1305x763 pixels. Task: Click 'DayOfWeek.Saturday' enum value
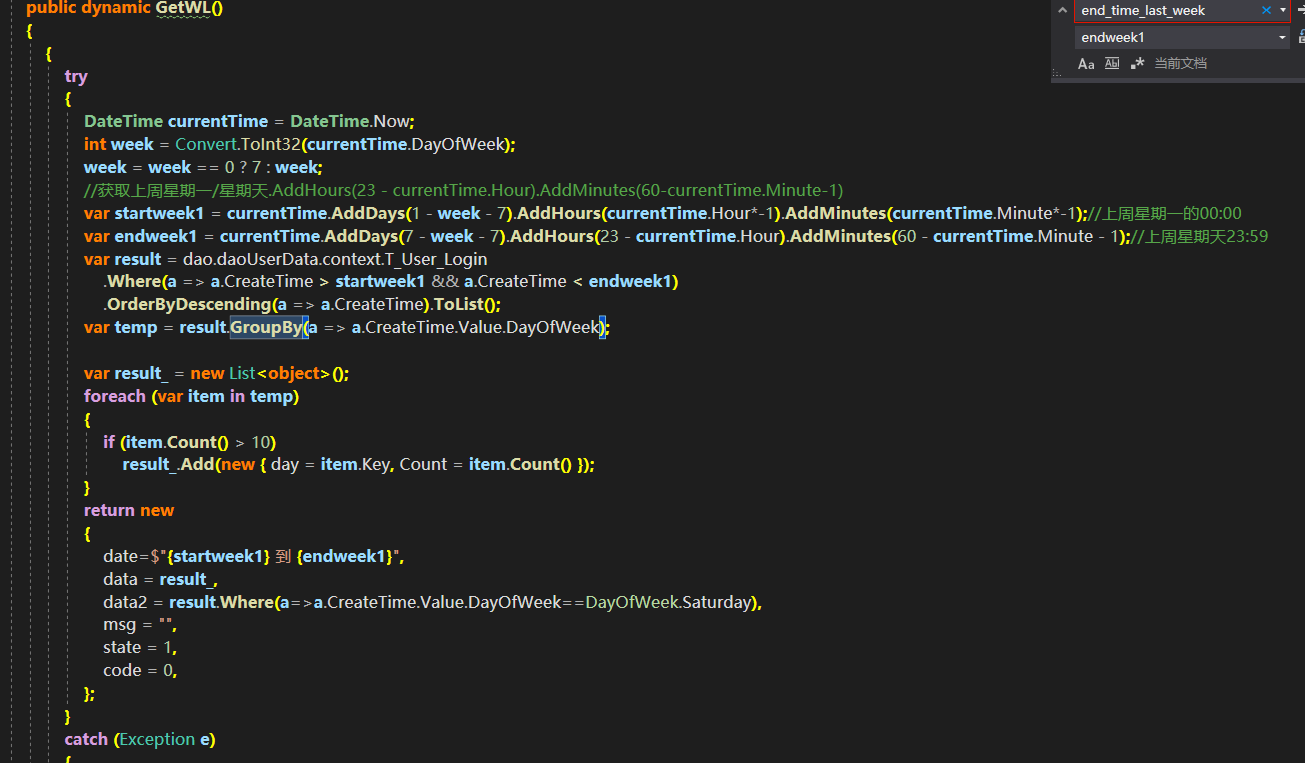coord(668,602)
